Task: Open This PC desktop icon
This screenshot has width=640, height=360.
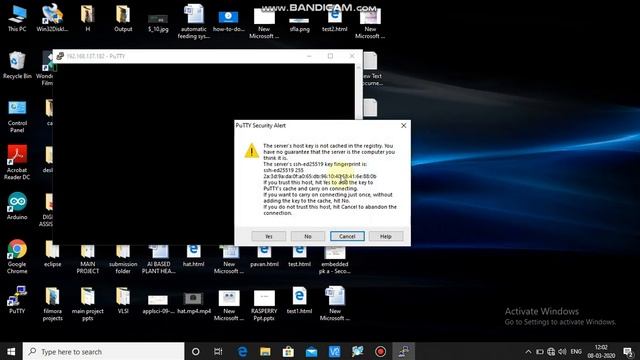Action: pyautogui.click(x=17, y=18)
